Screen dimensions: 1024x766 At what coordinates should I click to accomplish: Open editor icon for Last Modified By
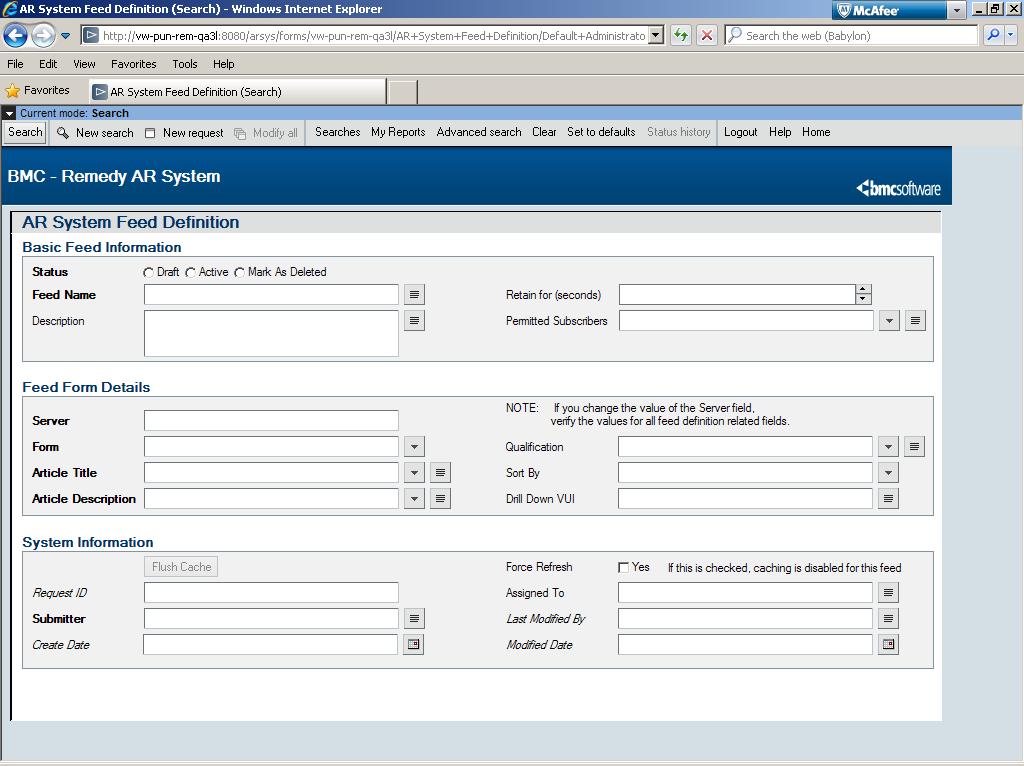click(888, 618)
